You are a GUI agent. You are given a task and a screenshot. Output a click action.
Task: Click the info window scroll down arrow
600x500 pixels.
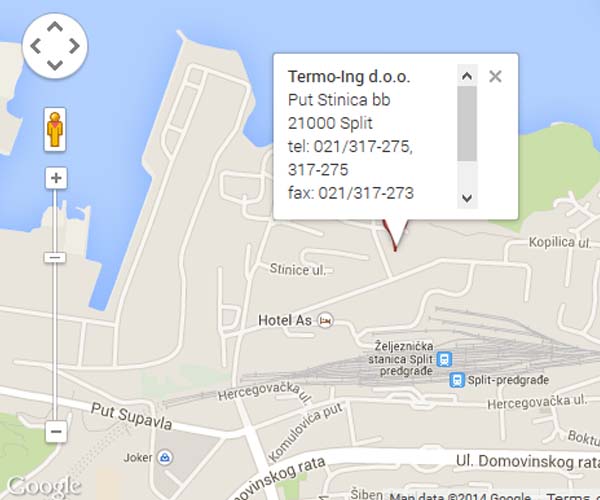(467, 198)
